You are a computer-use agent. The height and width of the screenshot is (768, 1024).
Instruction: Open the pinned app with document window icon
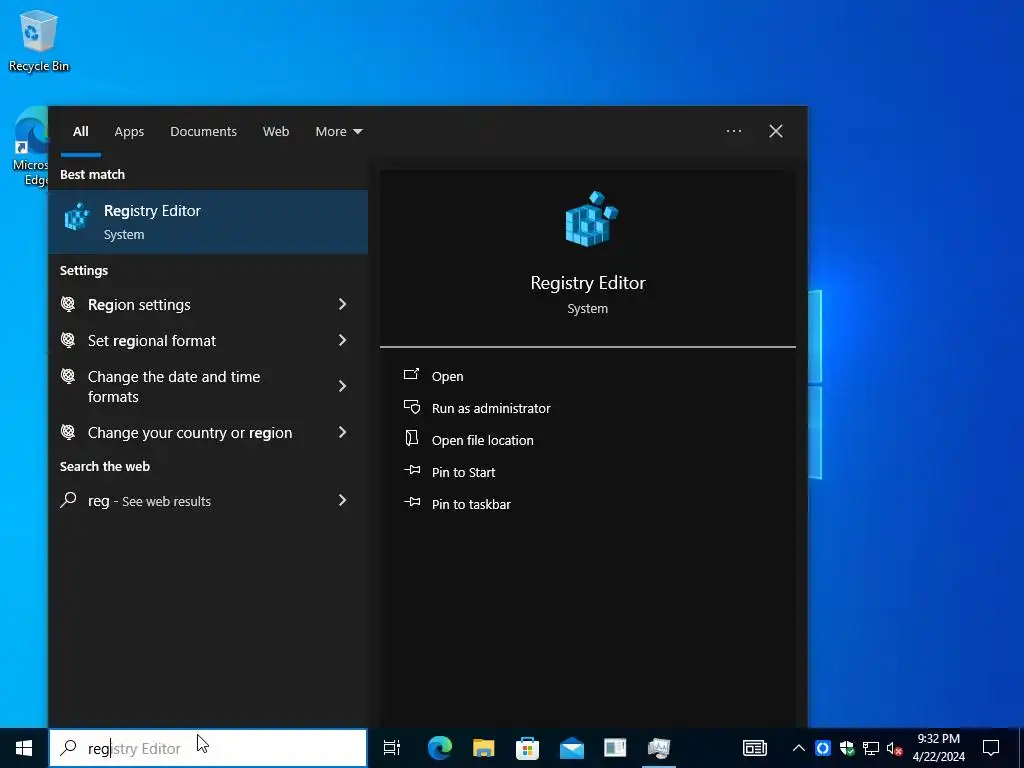(x=615, y=748)
